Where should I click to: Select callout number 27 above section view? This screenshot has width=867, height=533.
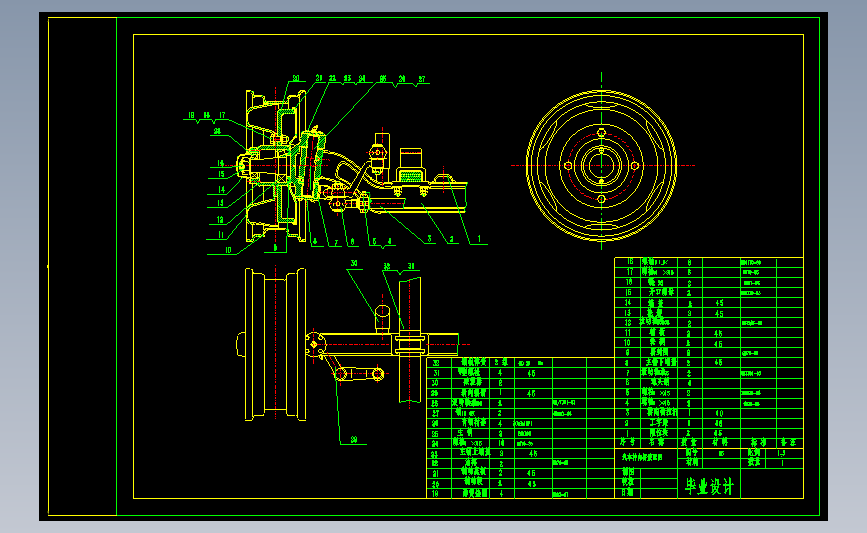pyautogui.click(x=422, y=79)
